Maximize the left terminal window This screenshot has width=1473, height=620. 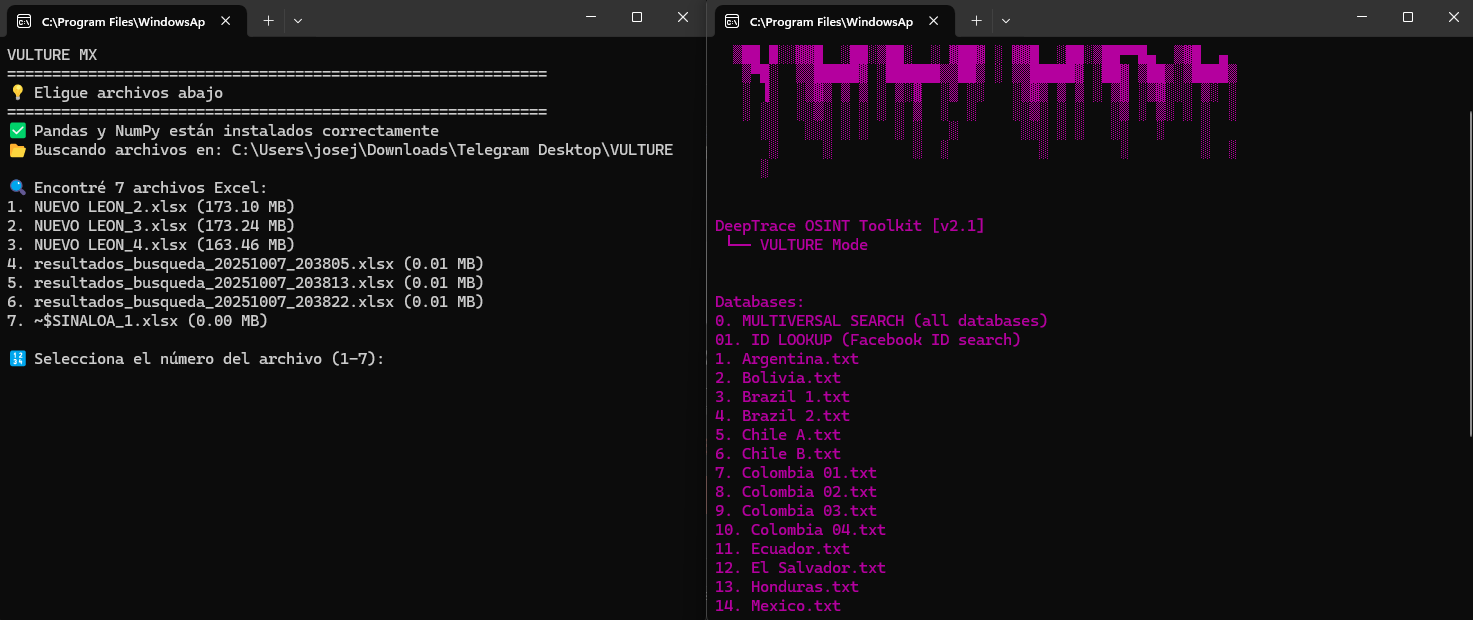[637, 17]
